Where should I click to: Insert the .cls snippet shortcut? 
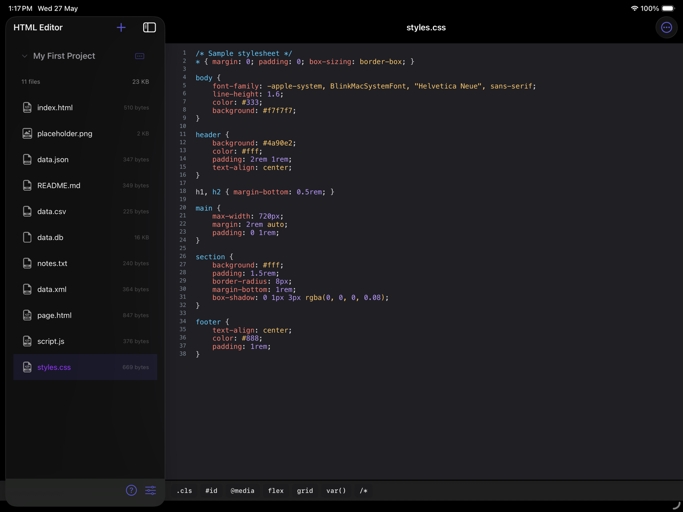[x=184, y=491]
